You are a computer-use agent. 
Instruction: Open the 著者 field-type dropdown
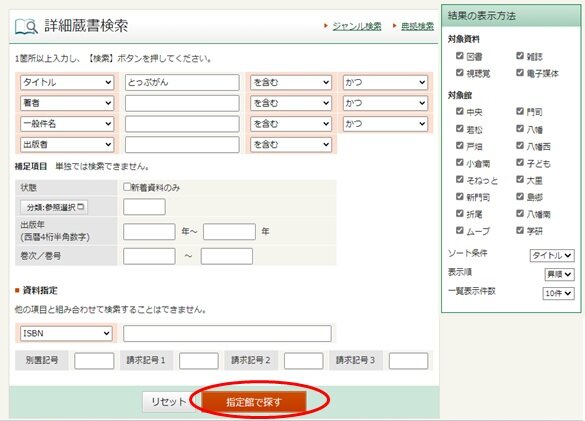[x=67, y=103]
